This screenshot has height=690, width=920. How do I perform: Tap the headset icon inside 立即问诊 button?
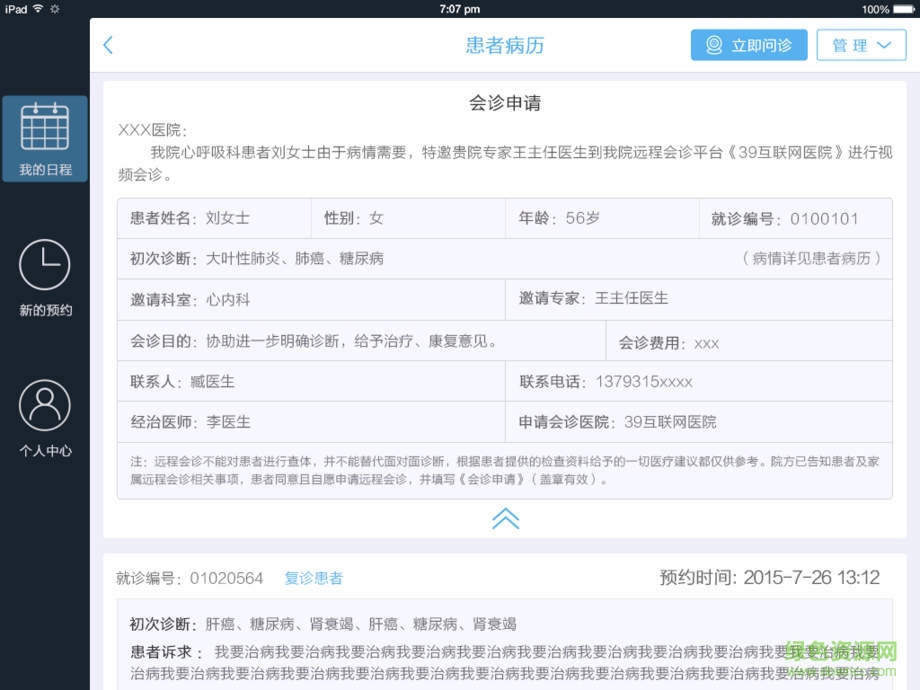[713, 45]
